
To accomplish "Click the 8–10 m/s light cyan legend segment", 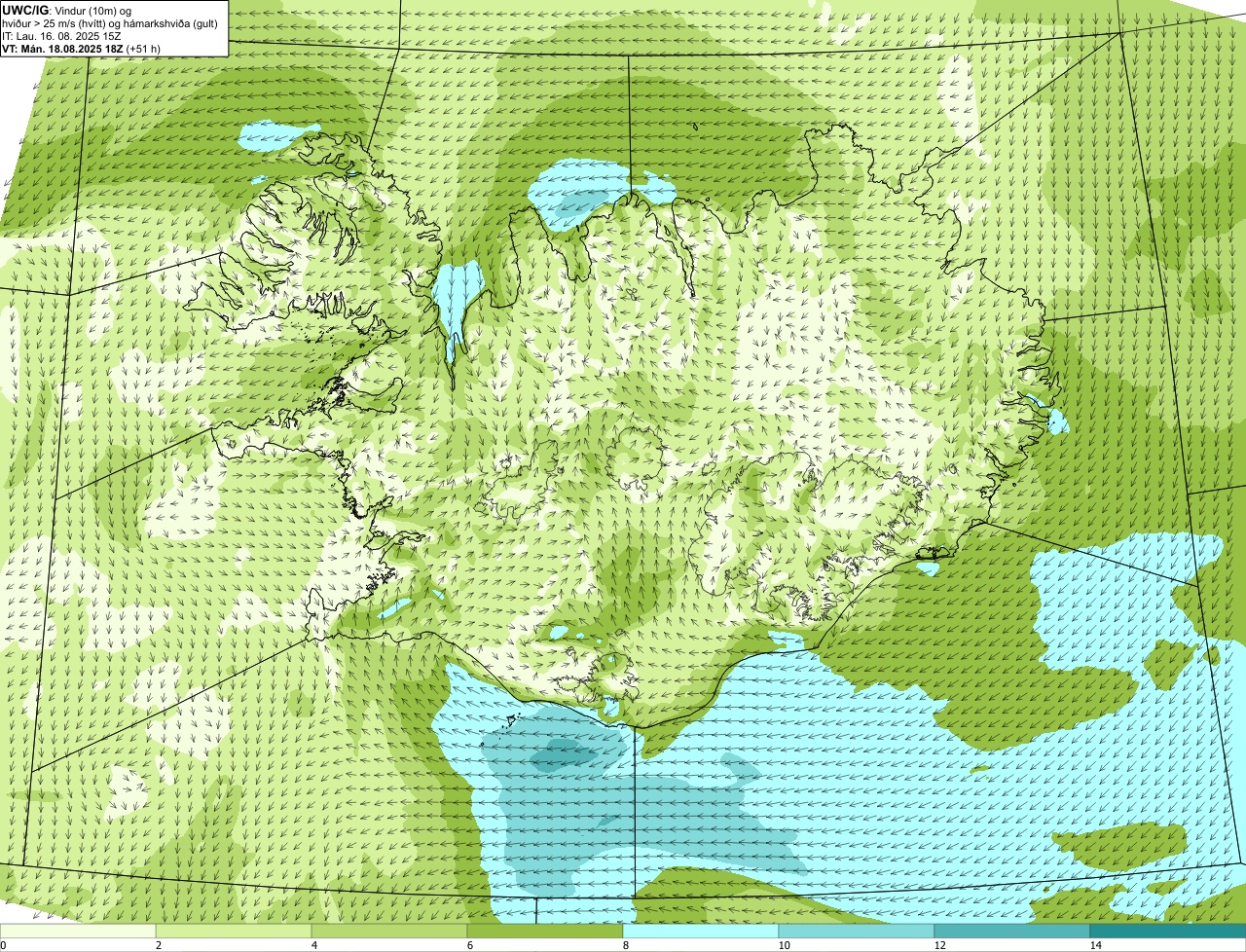I will 701,931.
